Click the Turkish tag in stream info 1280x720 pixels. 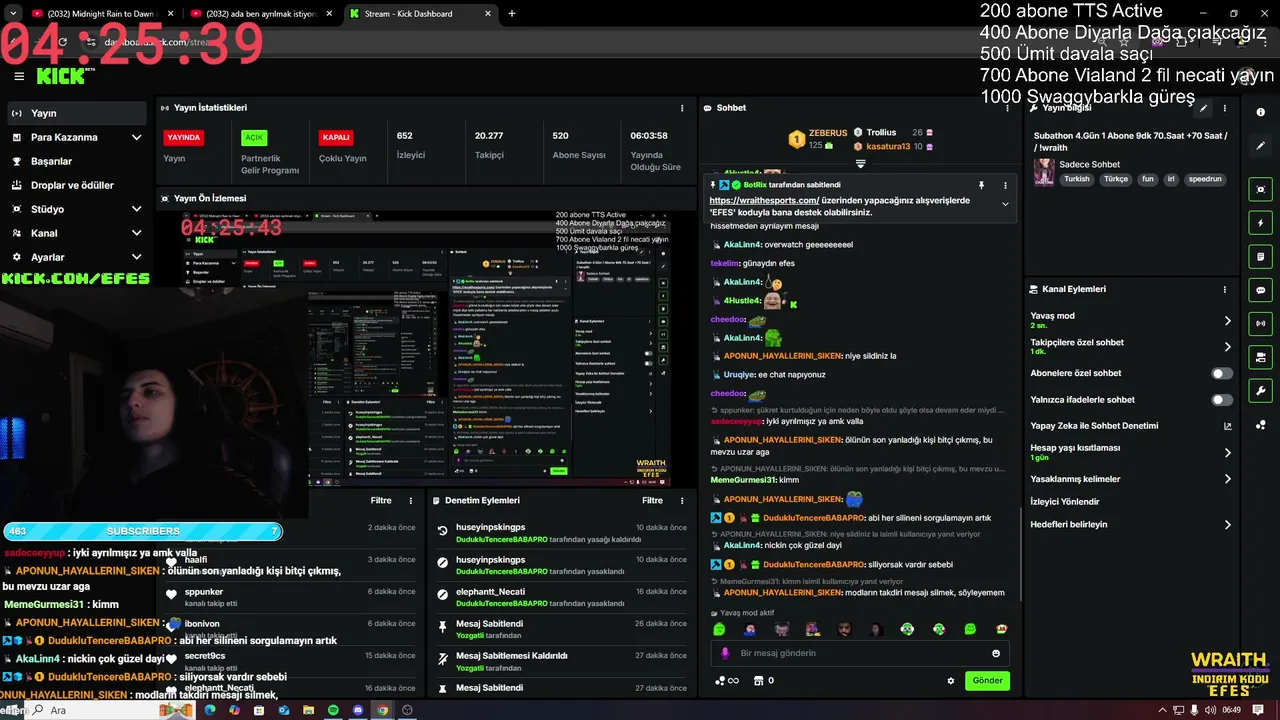click(x=1077, y=179)
